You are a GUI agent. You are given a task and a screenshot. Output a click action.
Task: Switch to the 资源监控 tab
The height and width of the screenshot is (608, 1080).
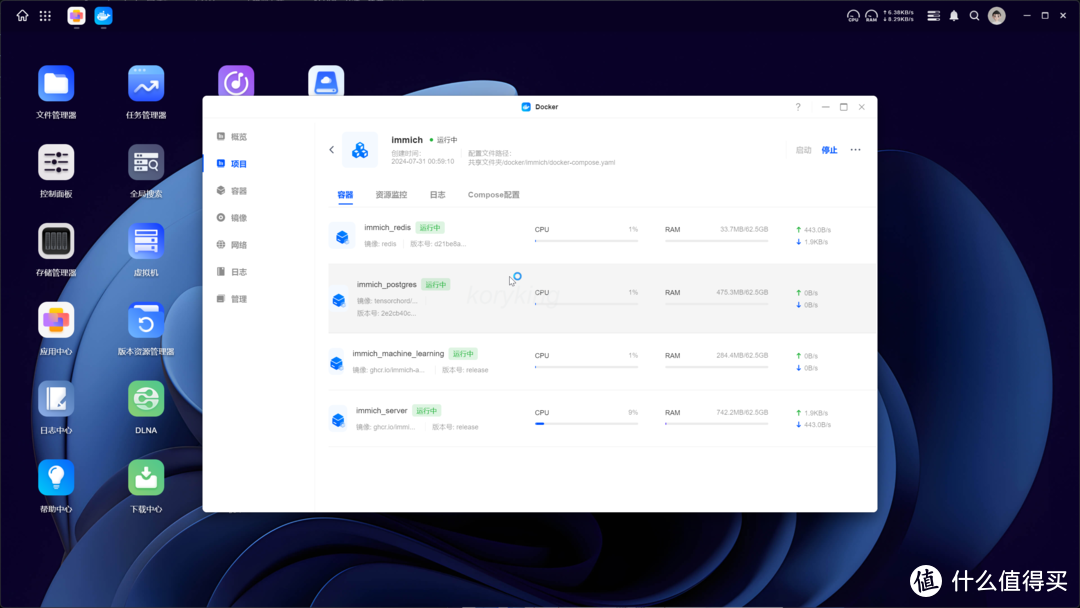[391, 195]
